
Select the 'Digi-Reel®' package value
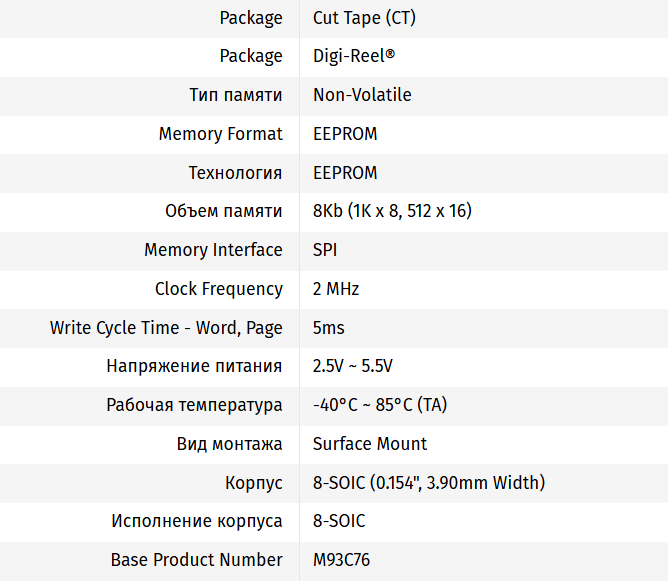[x=354, y=56]
